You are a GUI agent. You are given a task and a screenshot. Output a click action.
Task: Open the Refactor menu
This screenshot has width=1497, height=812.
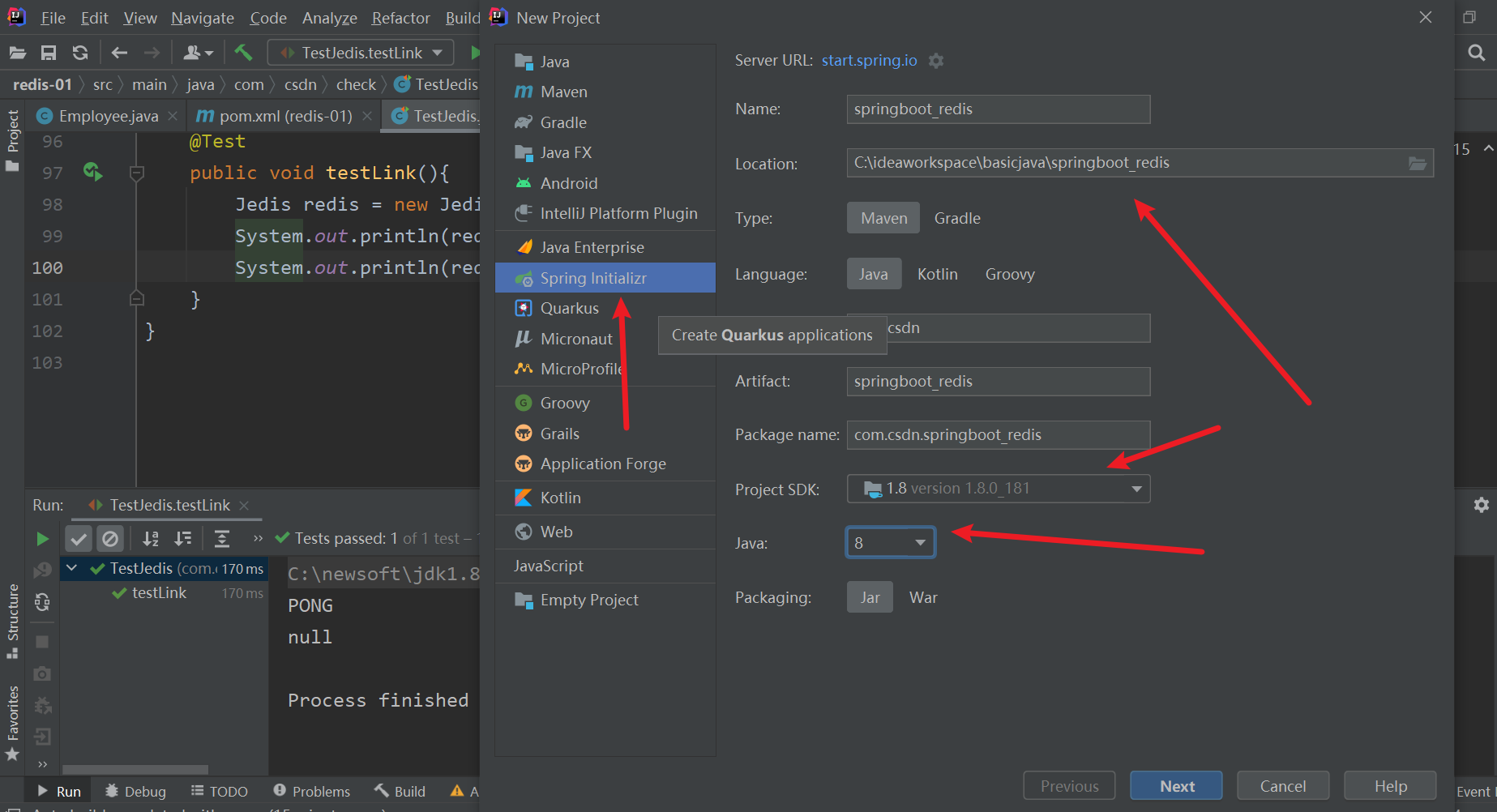(400, 18)
